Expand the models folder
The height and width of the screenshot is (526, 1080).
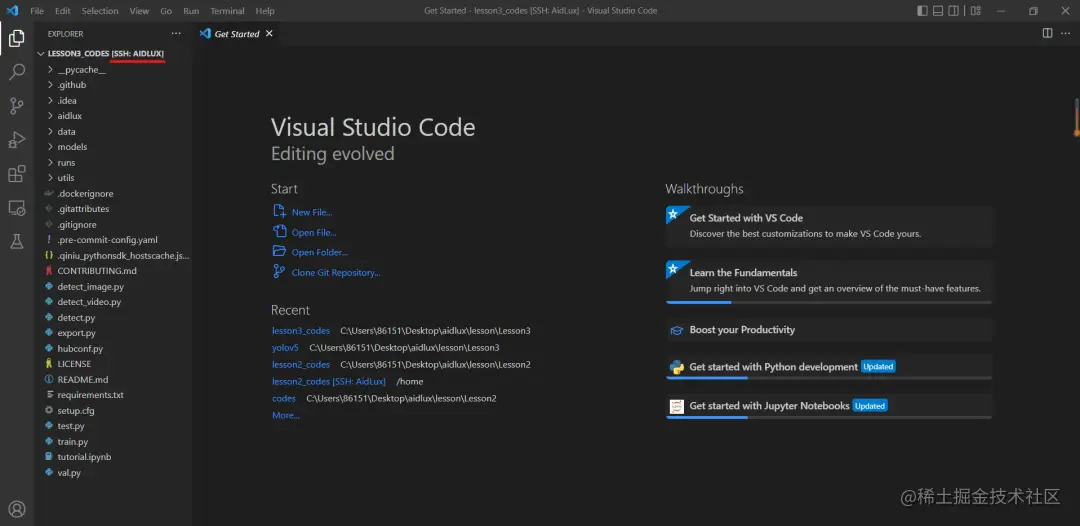click(114, 147)
